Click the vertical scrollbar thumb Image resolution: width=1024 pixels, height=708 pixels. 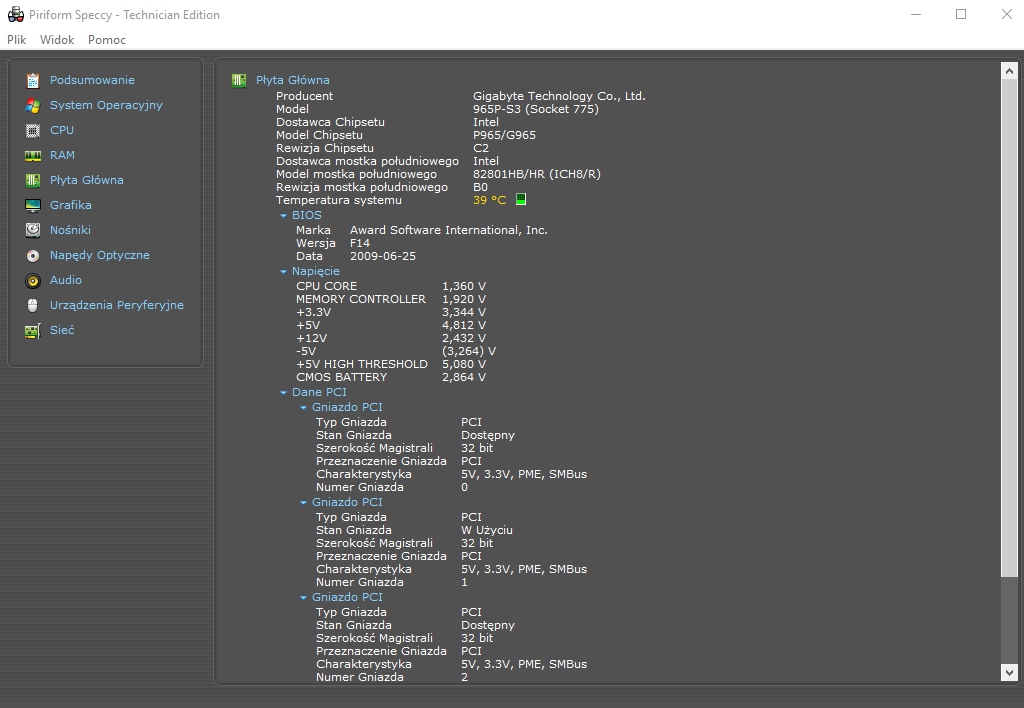pyautogui.click(x=1009, y=329)
